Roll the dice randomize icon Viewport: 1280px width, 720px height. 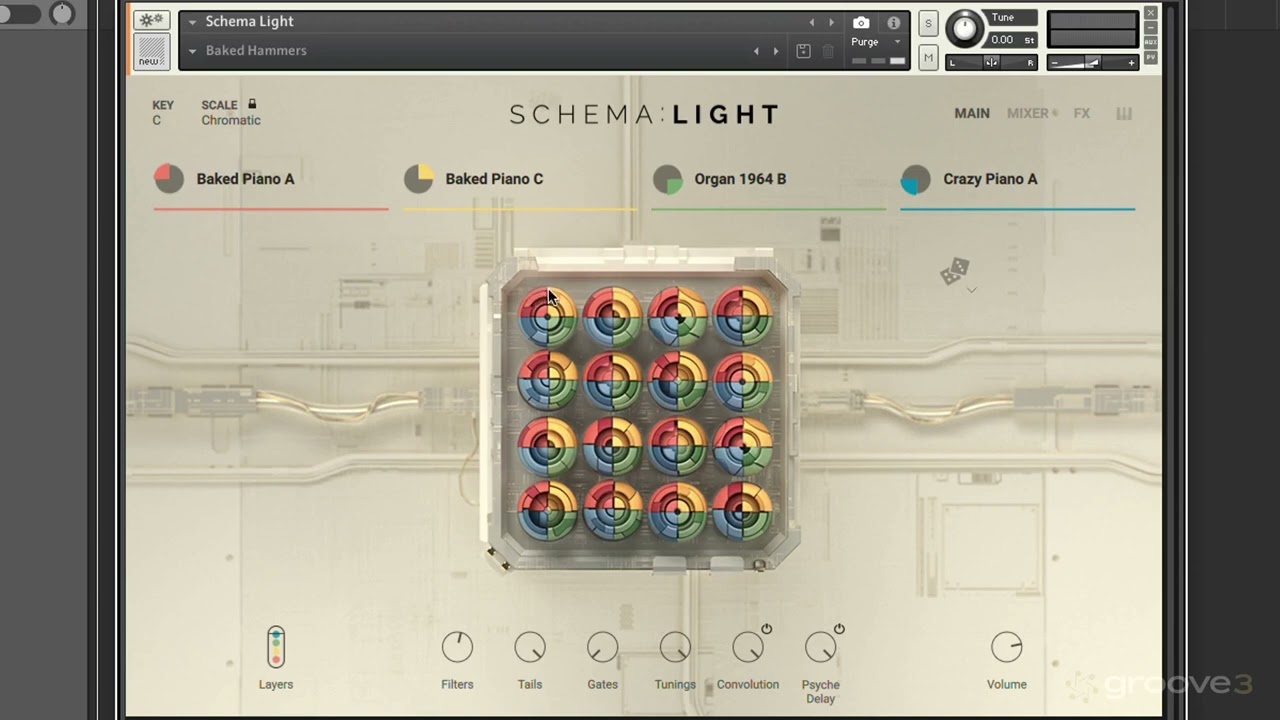click(954, 271)
